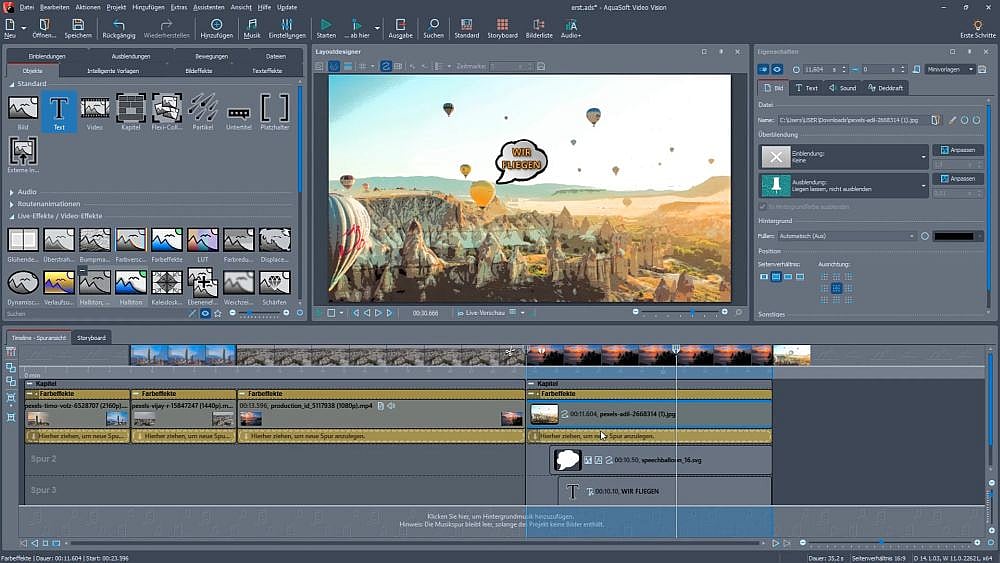Open the Einblendung transition dropdown
The image size is (1000, 563).
coord(924,157)
